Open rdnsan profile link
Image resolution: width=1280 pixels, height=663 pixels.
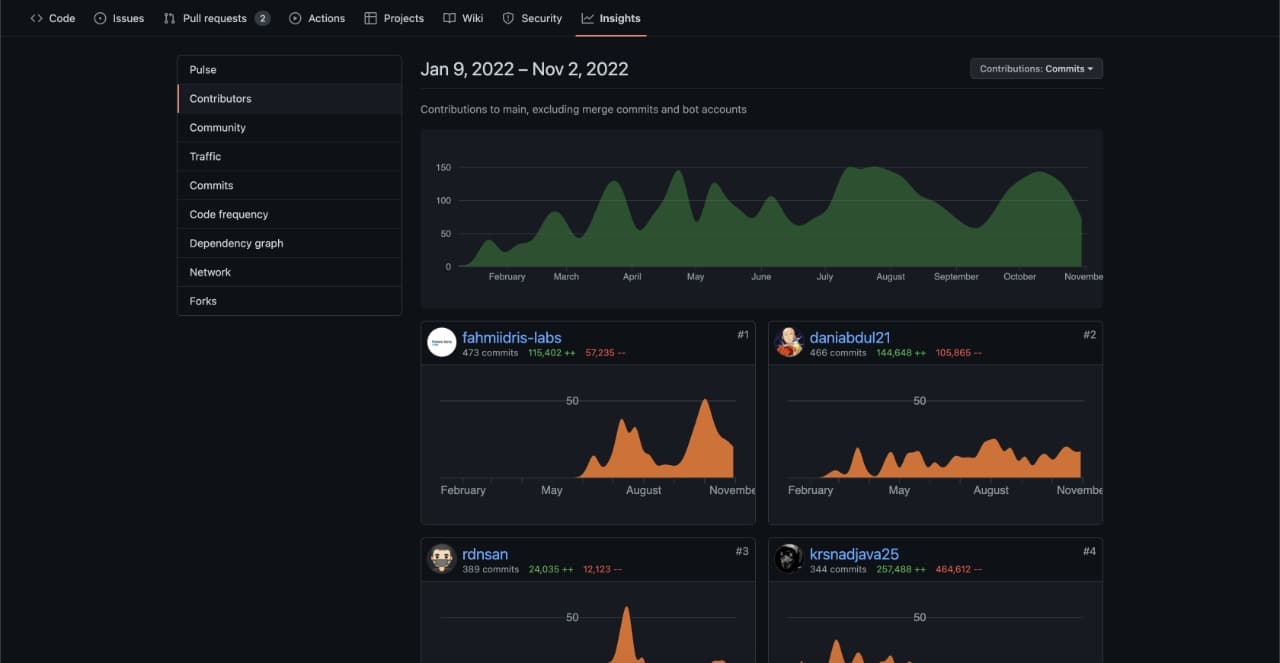[x=485, y=554]
